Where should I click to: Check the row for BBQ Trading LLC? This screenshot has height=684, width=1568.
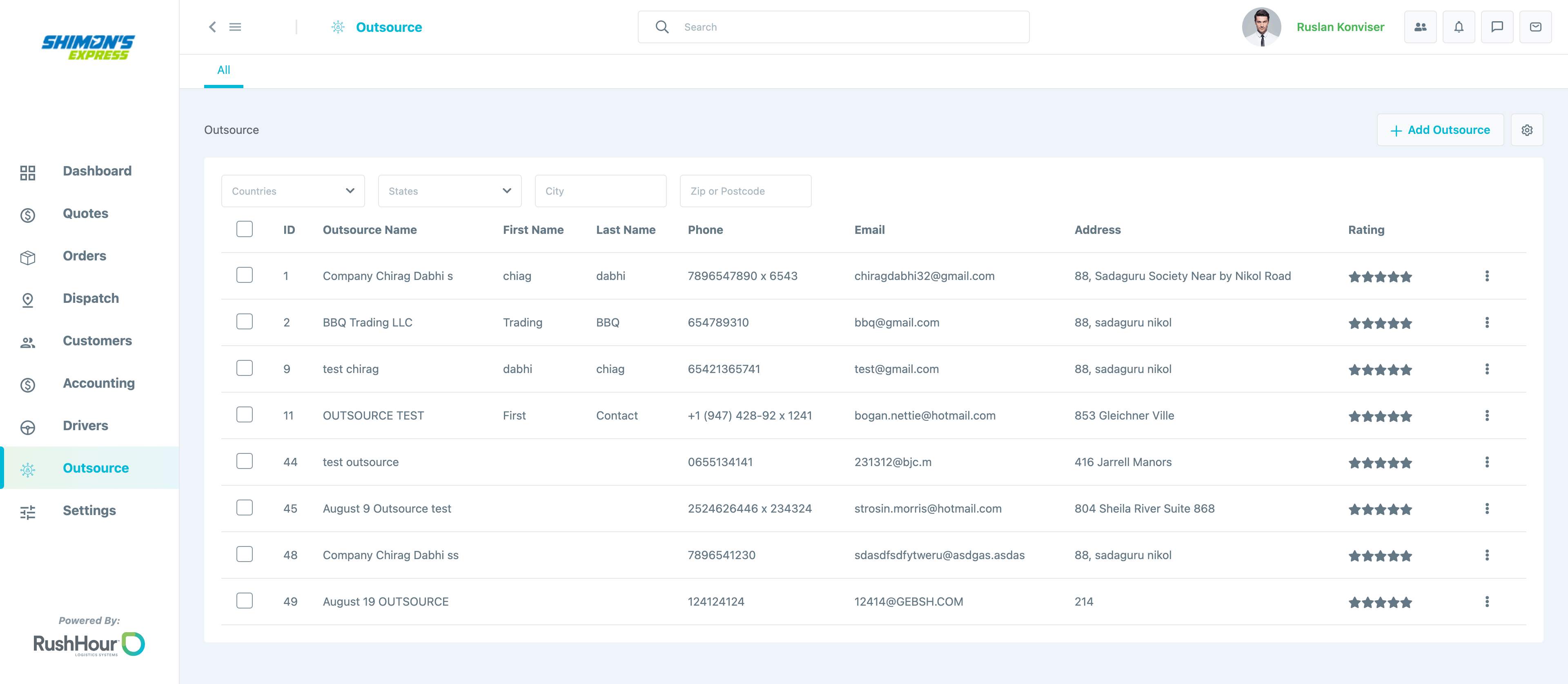click(244, 321)
